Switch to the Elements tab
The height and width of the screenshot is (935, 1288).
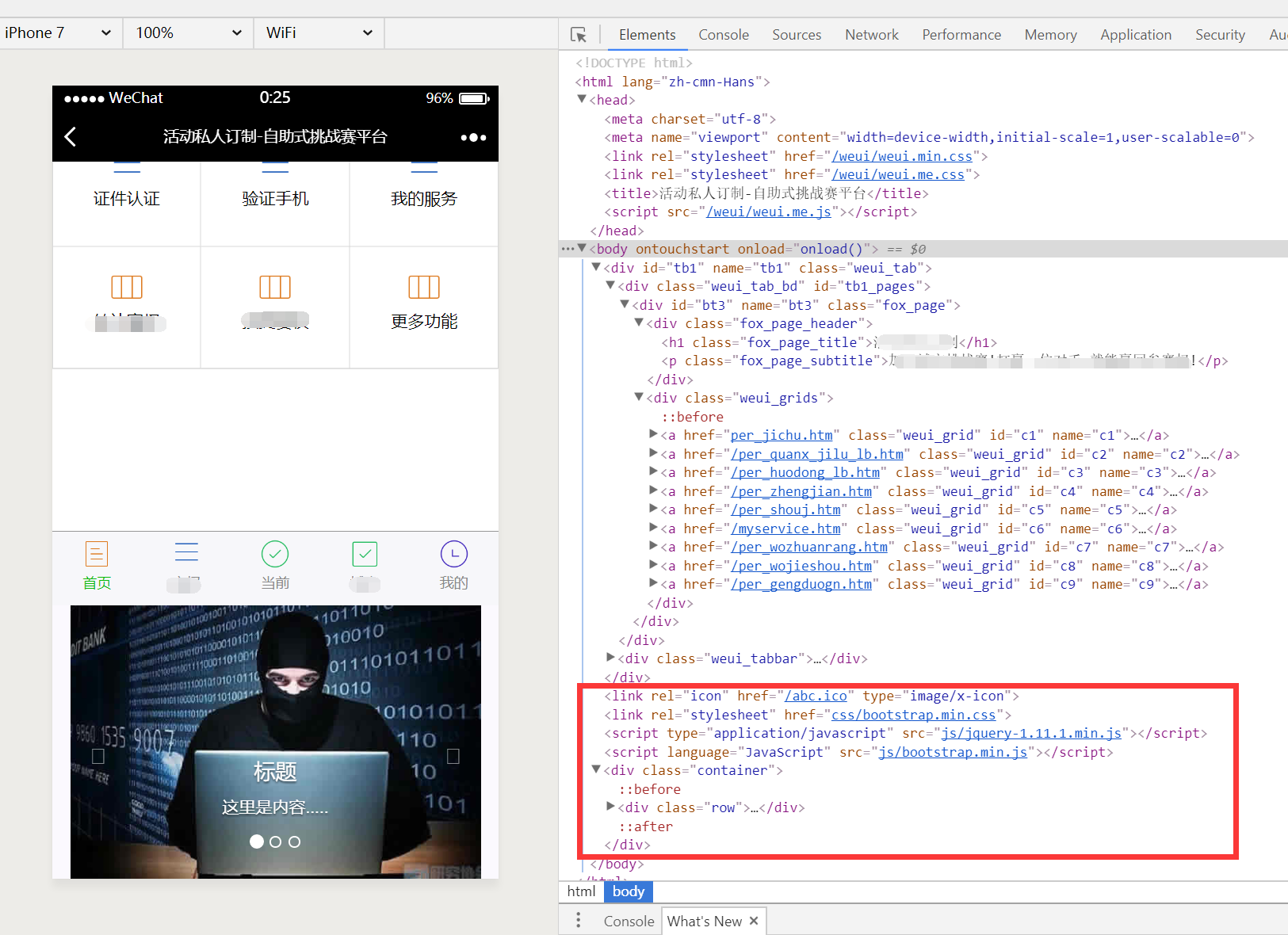point(647,35)
